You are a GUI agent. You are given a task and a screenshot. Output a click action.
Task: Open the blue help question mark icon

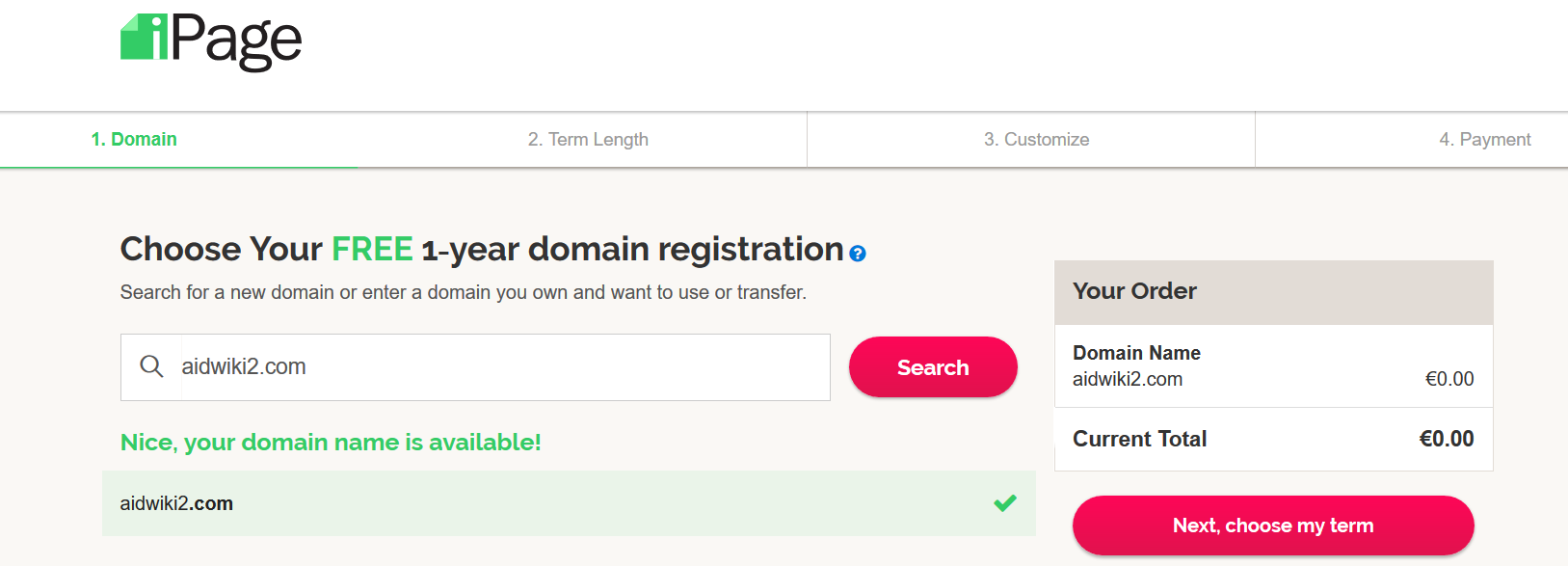pos(858,254)
